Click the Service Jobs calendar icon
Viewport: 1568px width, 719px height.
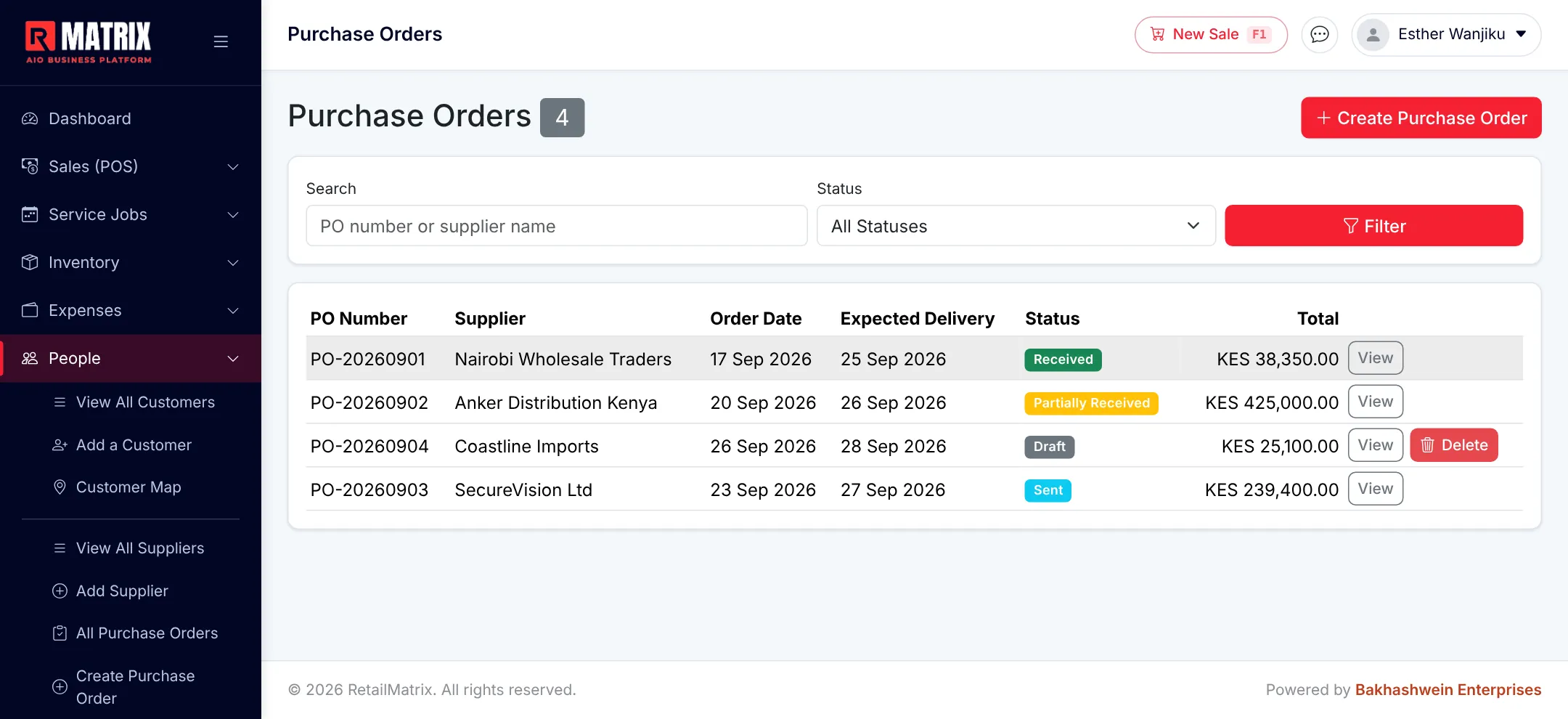[x=30, y=214]
